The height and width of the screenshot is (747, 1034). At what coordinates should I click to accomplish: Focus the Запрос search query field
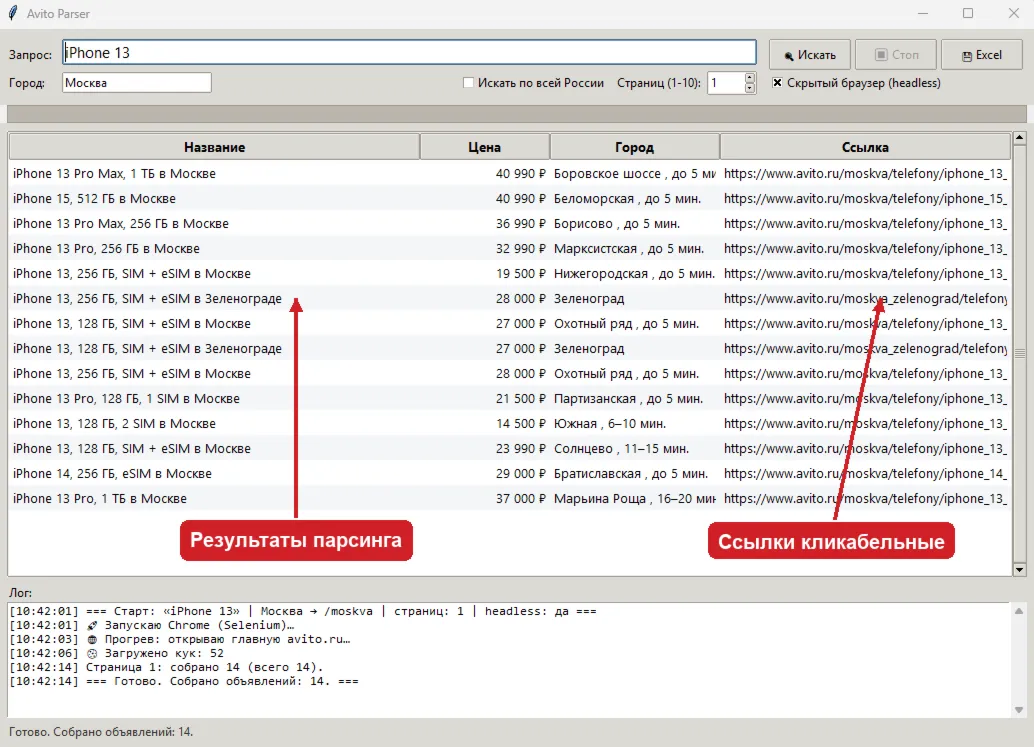click(410, 53)
